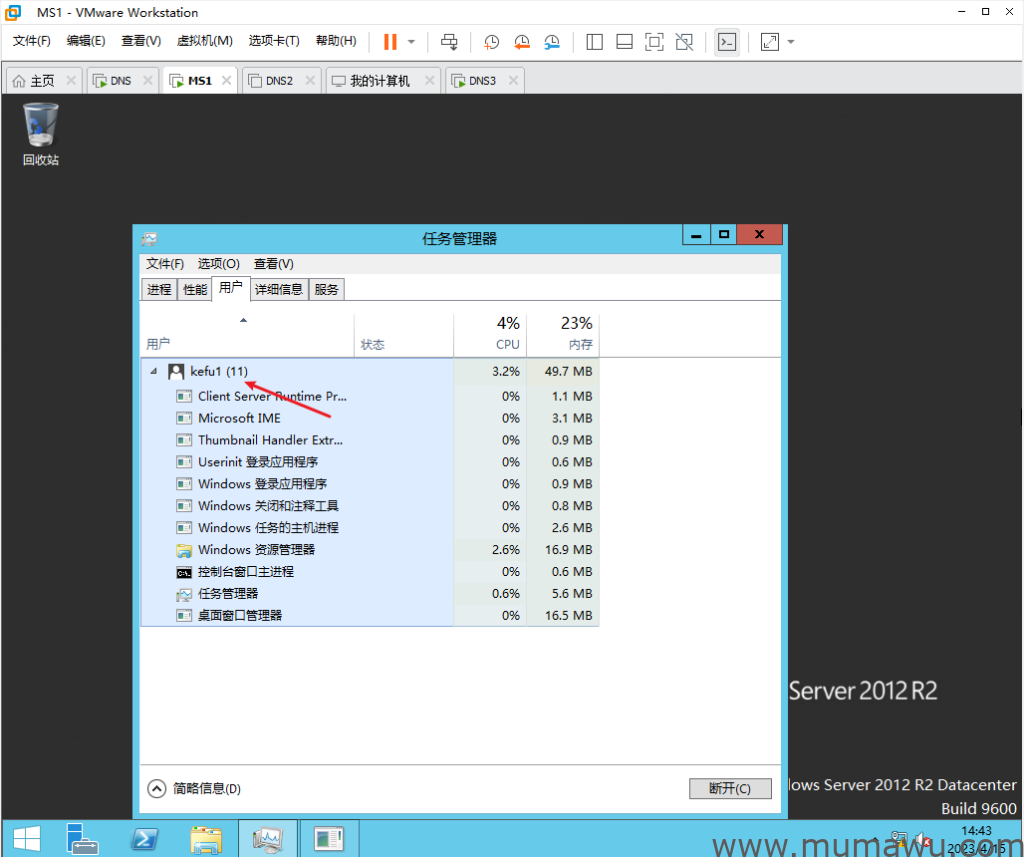Minimize the Task Manager window

pos(697,234)
